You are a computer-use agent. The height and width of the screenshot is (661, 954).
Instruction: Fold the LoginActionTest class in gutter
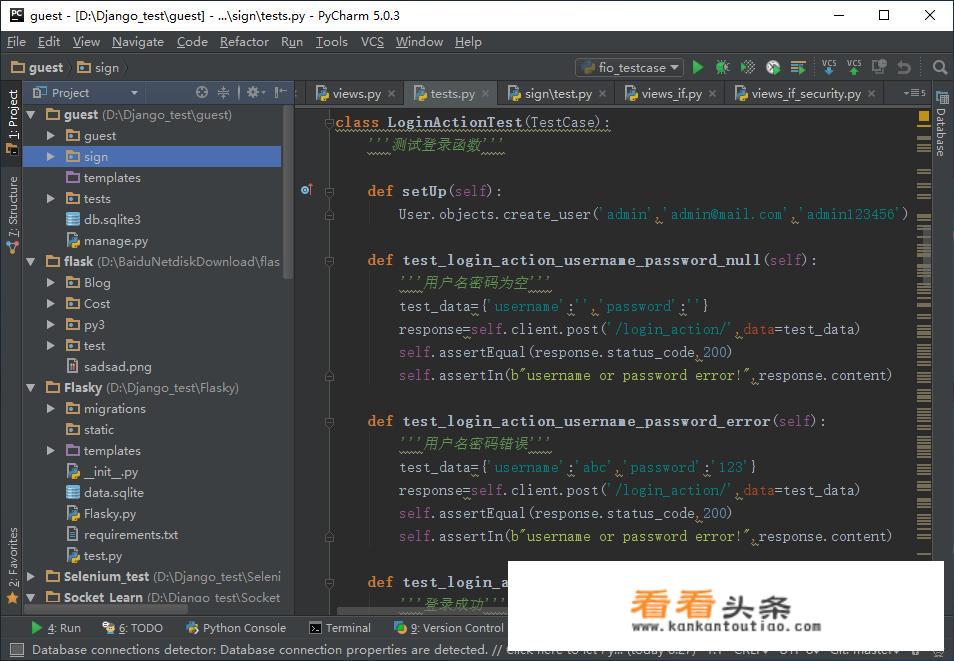(x=329, y=123)
